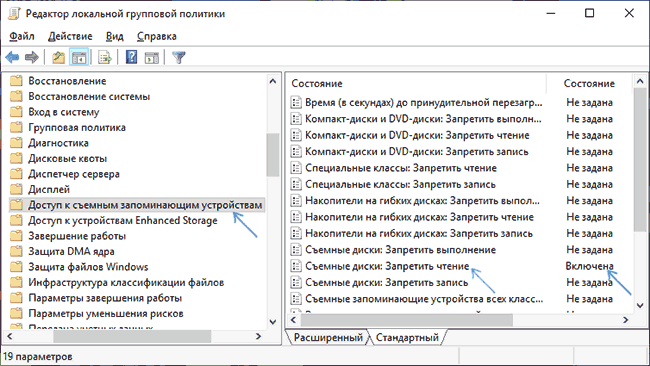
Task: Select Параметры завершения работы folder
Action: [105, 298]
